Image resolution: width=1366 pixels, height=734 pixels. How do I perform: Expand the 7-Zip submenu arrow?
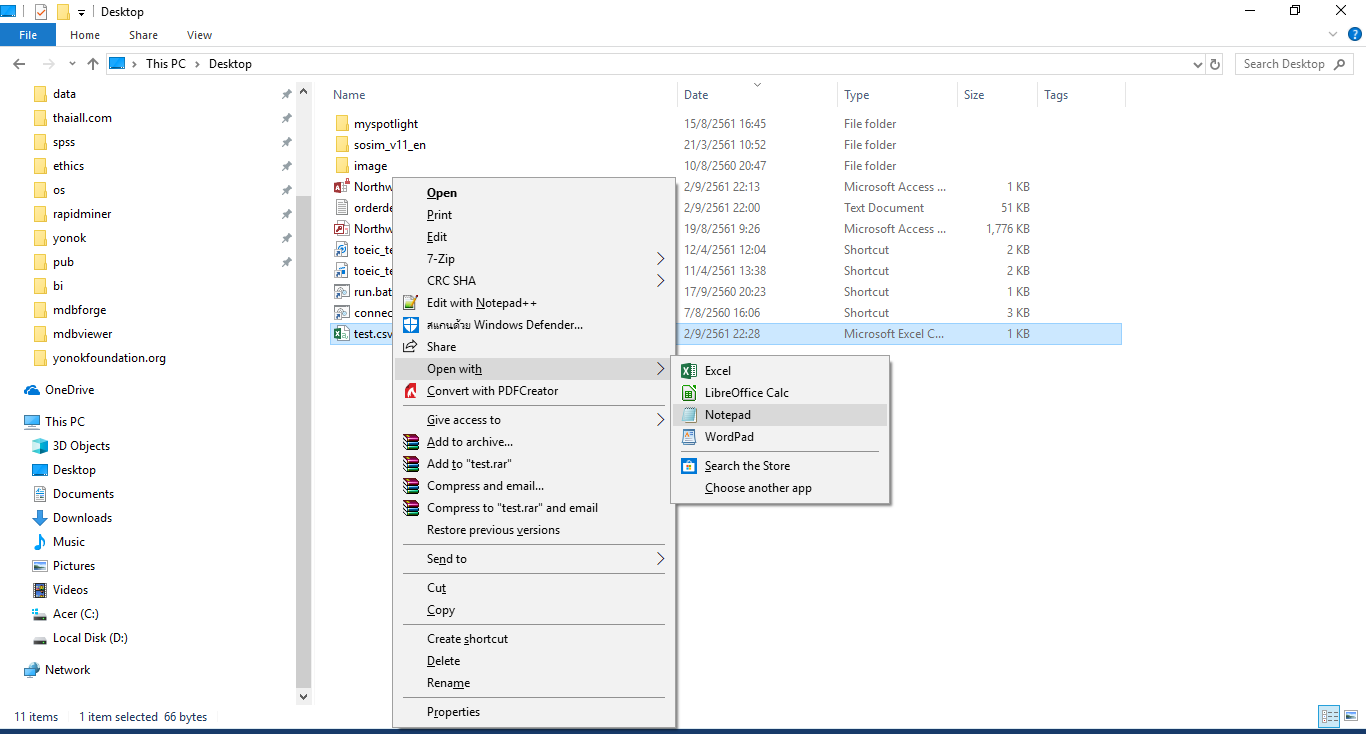660,259
